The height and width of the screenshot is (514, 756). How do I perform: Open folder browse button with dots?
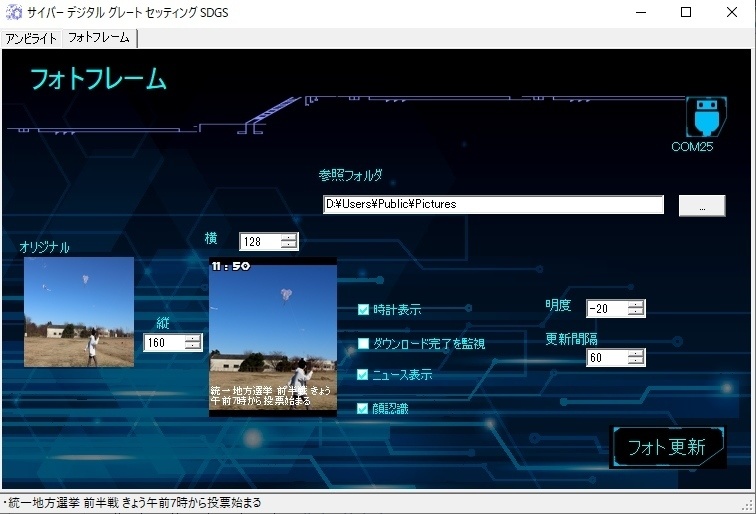point(702,206)
